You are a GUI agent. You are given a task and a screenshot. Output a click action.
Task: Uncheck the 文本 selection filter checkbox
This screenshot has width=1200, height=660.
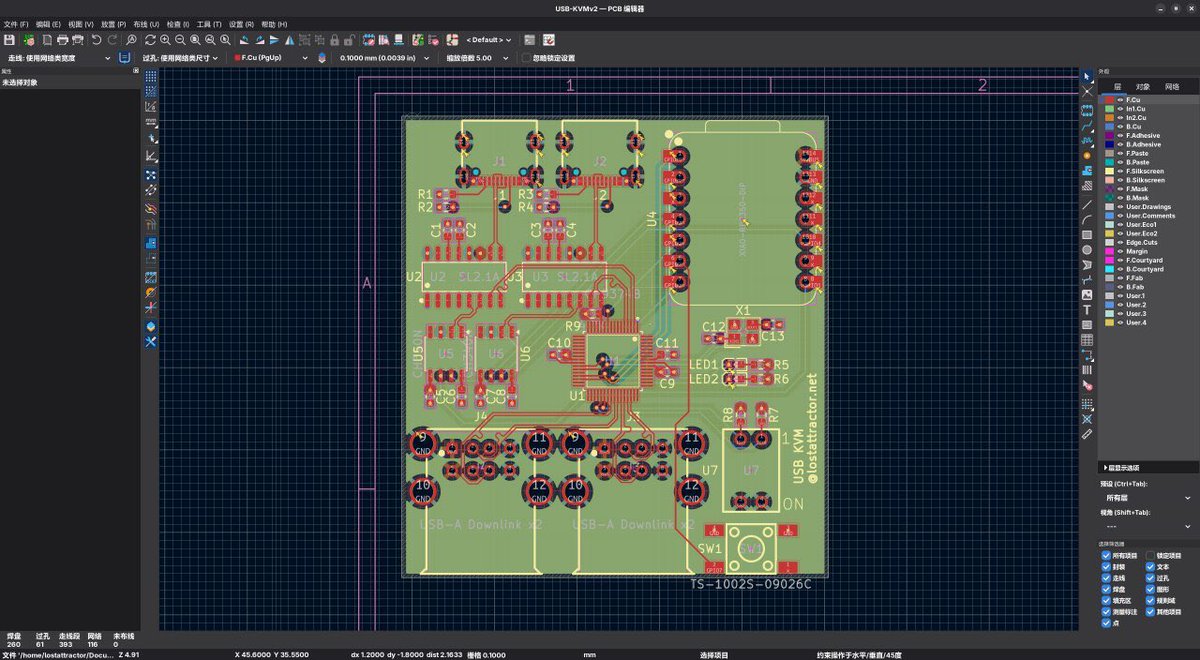pyautogui.click(x=1150, y=566)
